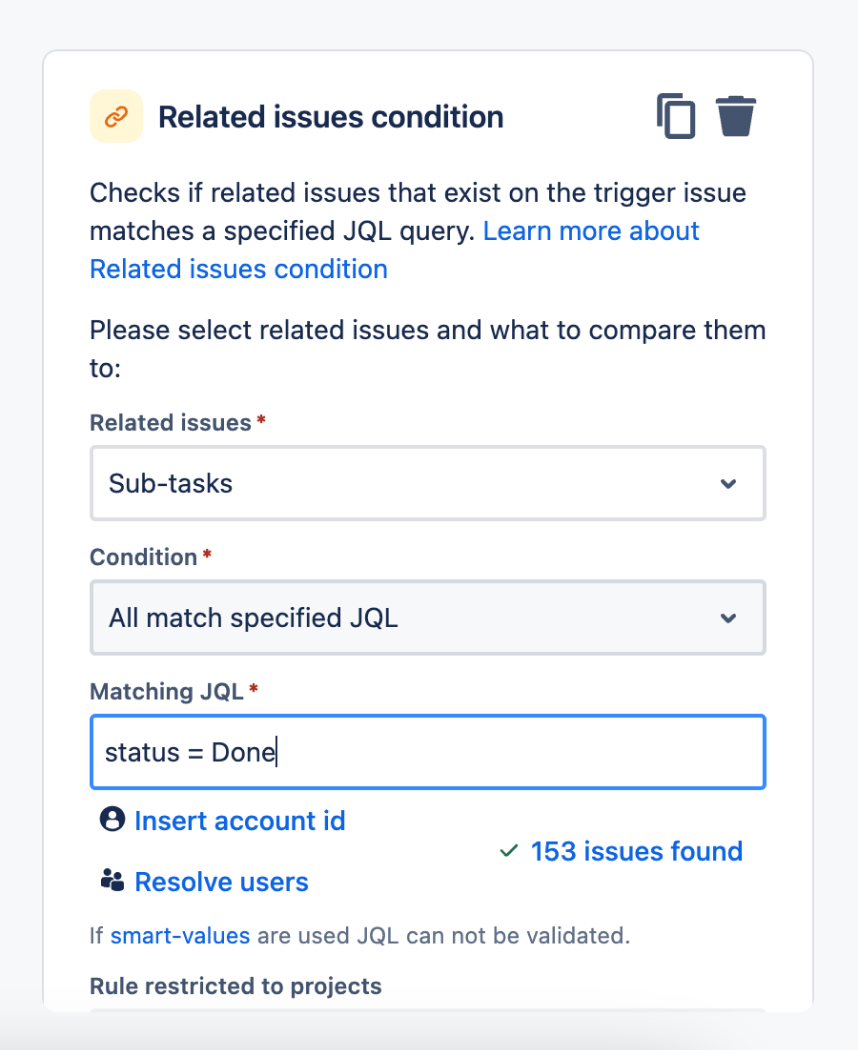This screenshot has height=1050, width=858.
Task: Click the Resolve users link
Action: [x=221, y=882]
